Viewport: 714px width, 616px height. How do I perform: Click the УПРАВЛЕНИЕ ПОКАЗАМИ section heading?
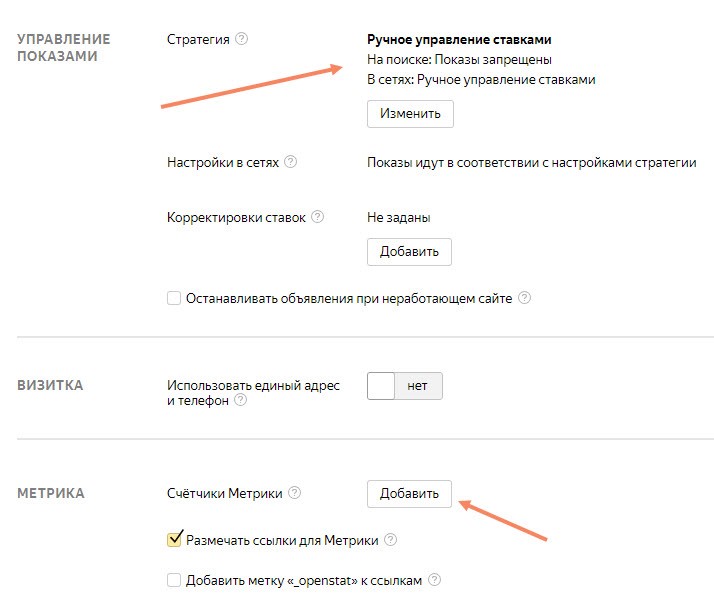64,48
